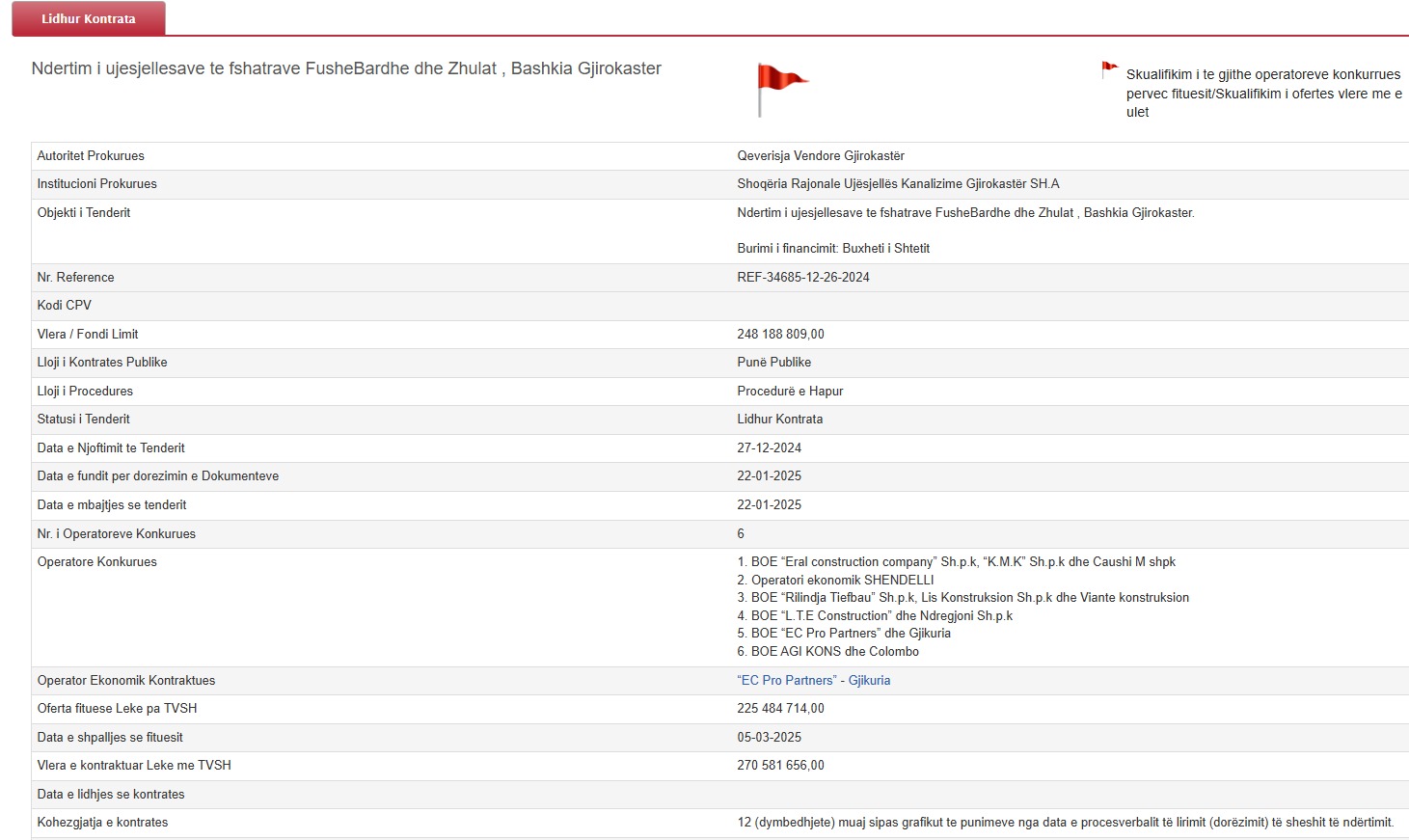Select the Skualifikim red flag description text

point(1264,93)
